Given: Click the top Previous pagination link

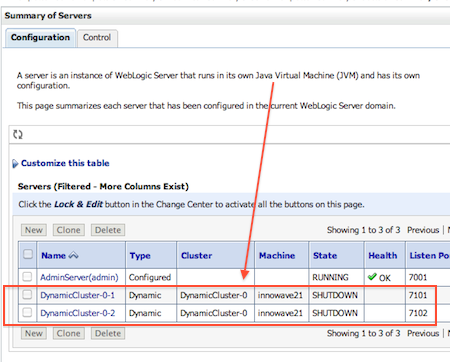Looking at the screenshot, I should click(x=423, y=230).
